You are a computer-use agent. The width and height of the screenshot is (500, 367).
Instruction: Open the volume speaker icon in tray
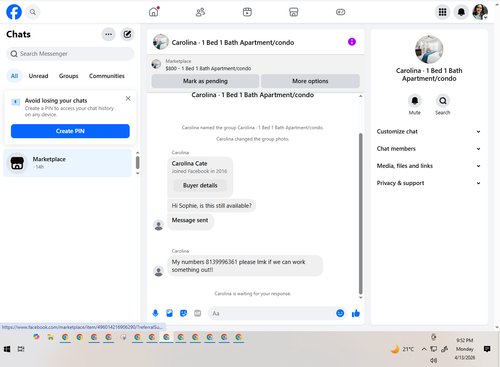(x=433, y=360)
